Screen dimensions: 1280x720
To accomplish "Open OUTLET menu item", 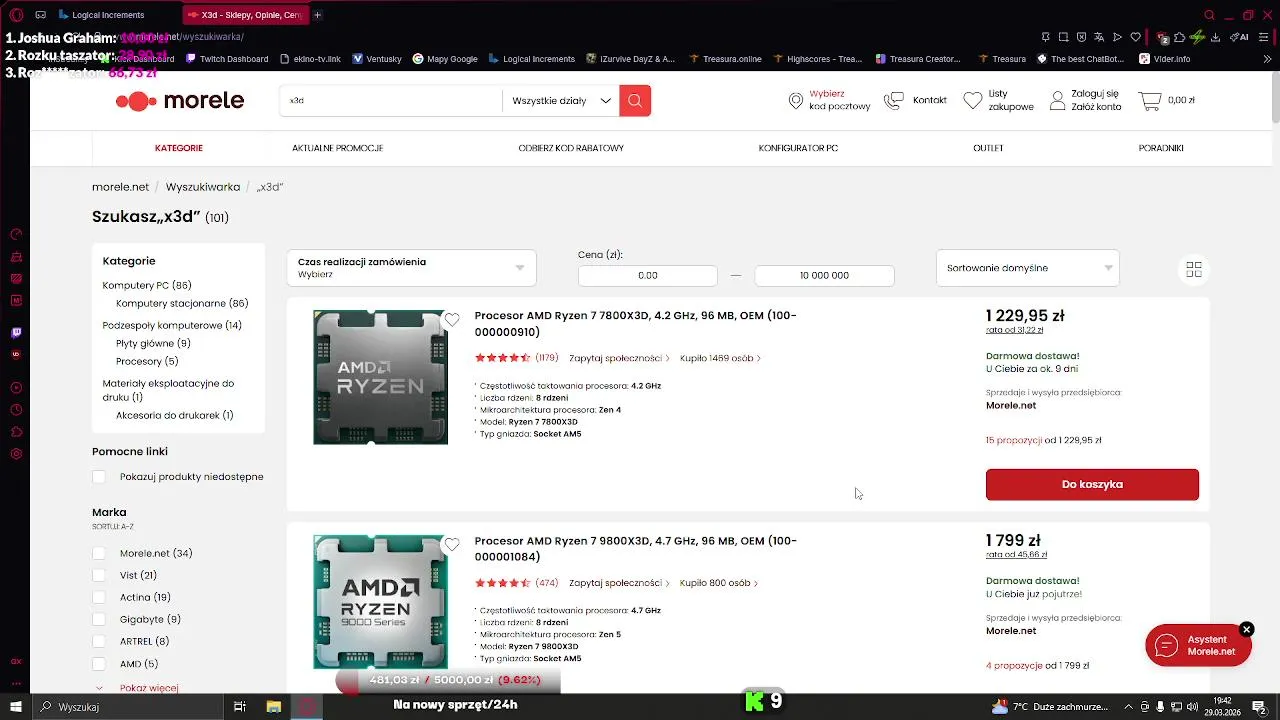I will pos(988,148).
